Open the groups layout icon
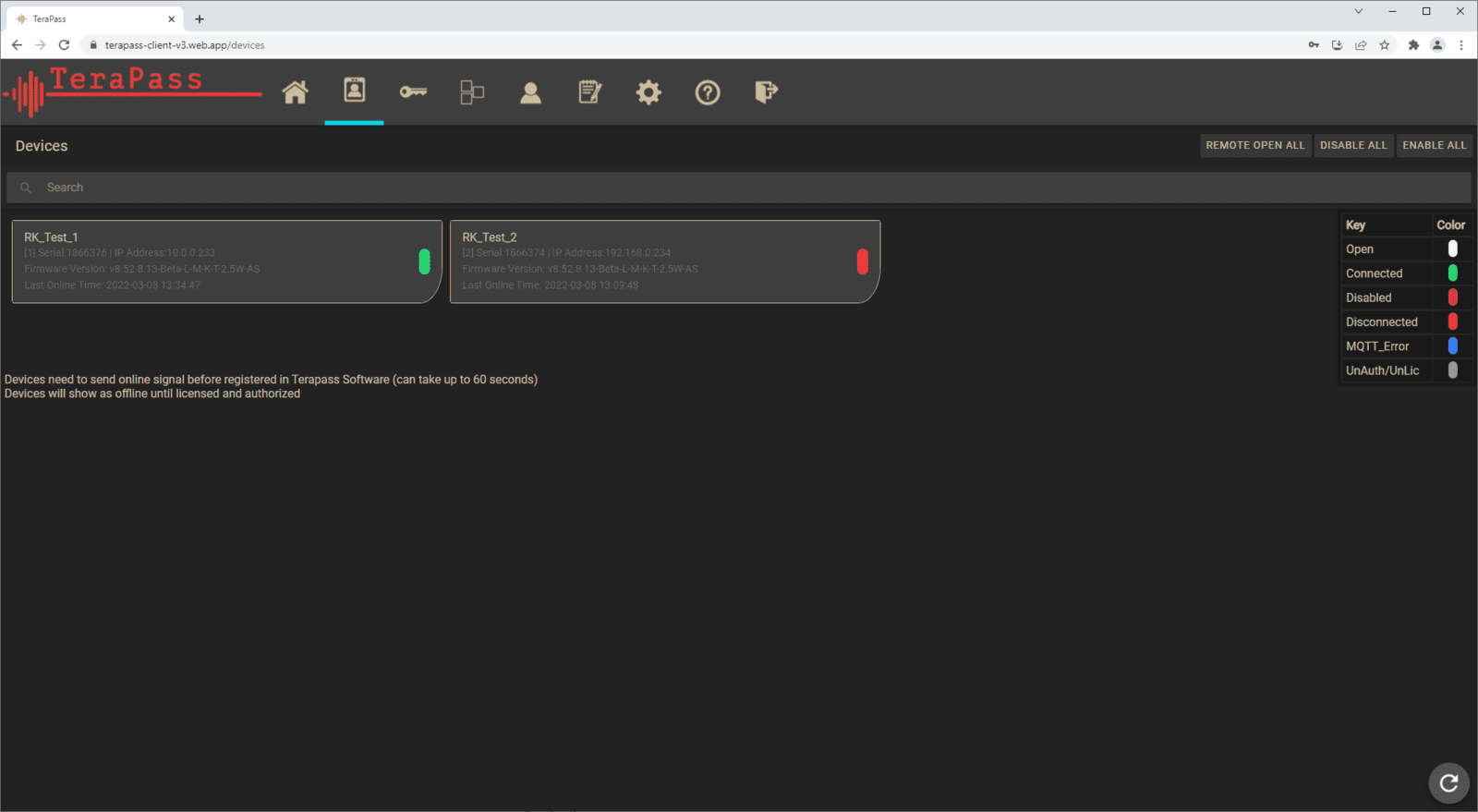The height and width of the screenshot is (812, 1478). pos(472,92)
